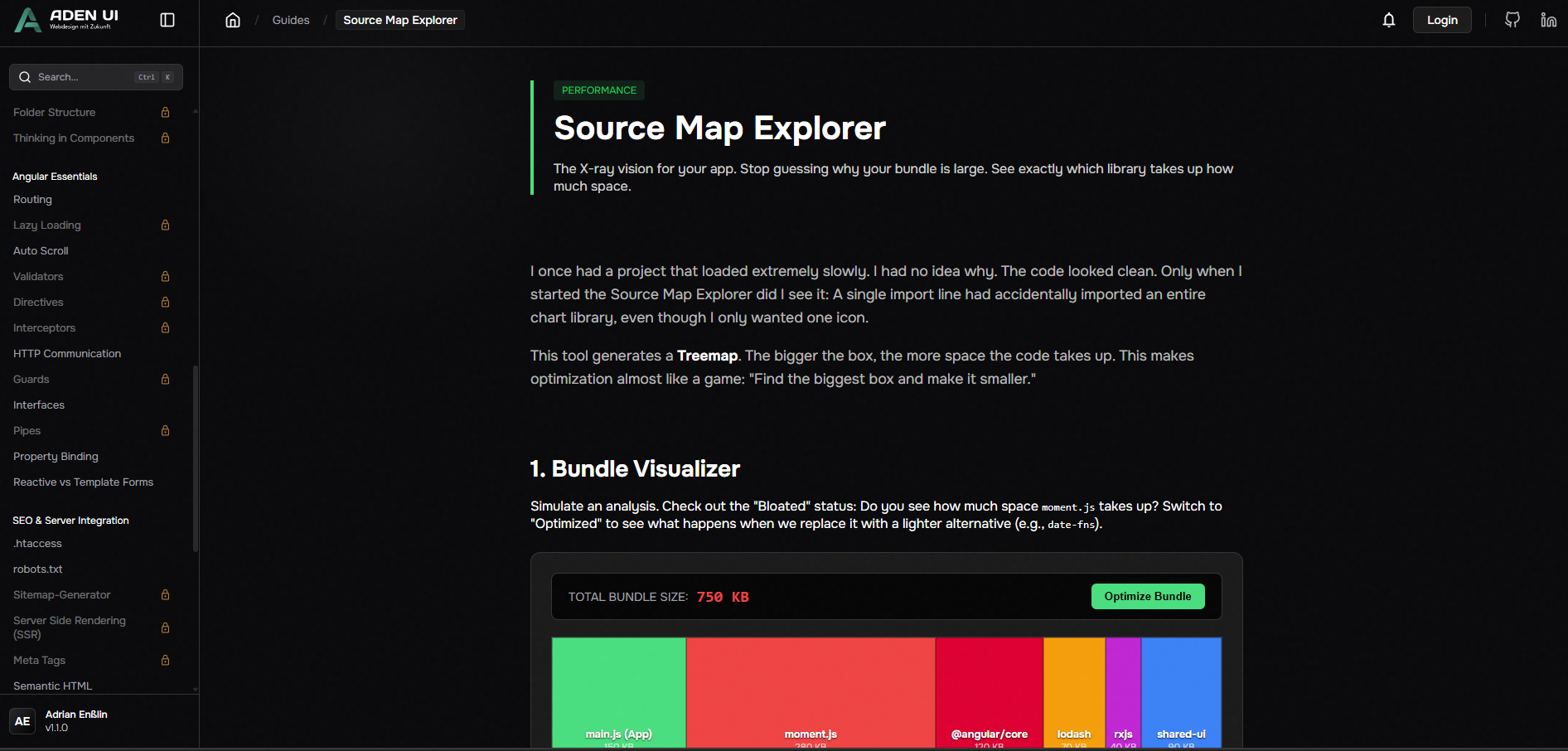Open the notifications bell
Screen dimensions: 1568x751
pos(1388,19)
